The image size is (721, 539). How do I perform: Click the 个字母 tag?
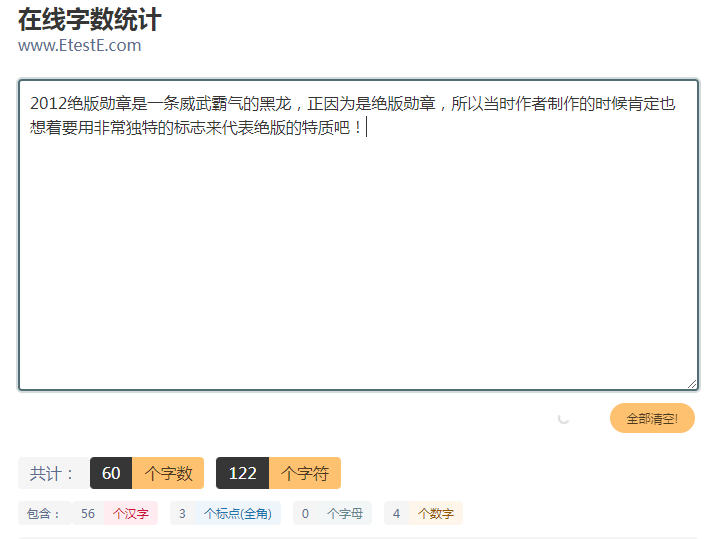pyautogui.click(x=344, y=513)
